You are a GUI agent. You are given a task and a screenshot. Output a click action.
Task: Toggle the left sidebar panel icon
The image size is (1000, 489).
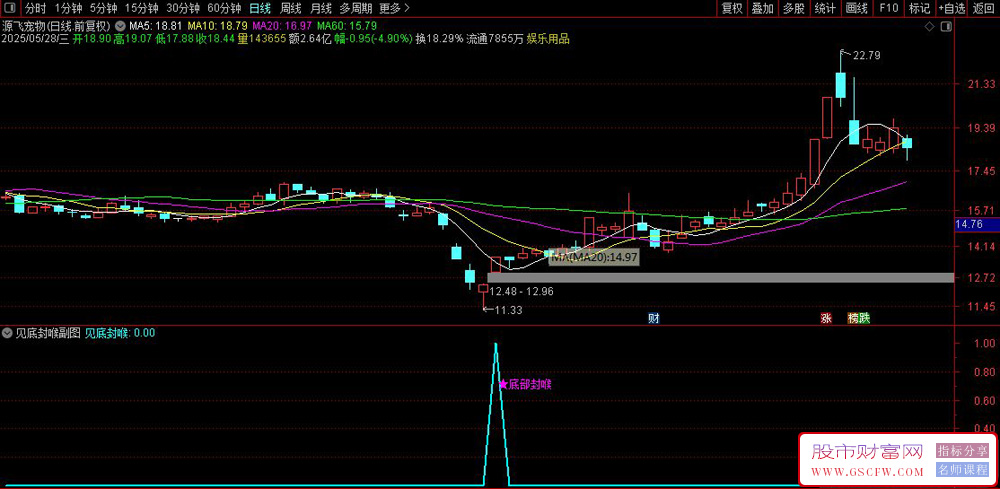pyautogui.click(x=11, y=8)
